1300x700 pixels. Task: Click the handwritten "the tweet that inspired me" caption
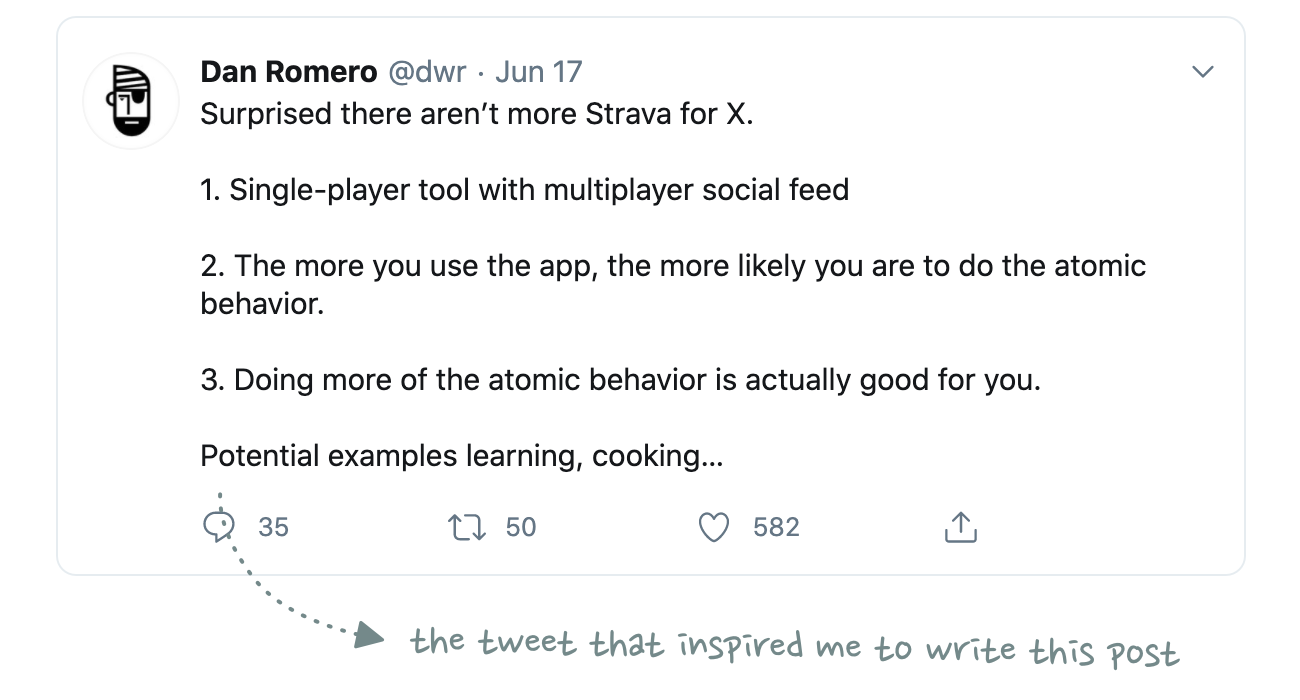click(795, 647)
